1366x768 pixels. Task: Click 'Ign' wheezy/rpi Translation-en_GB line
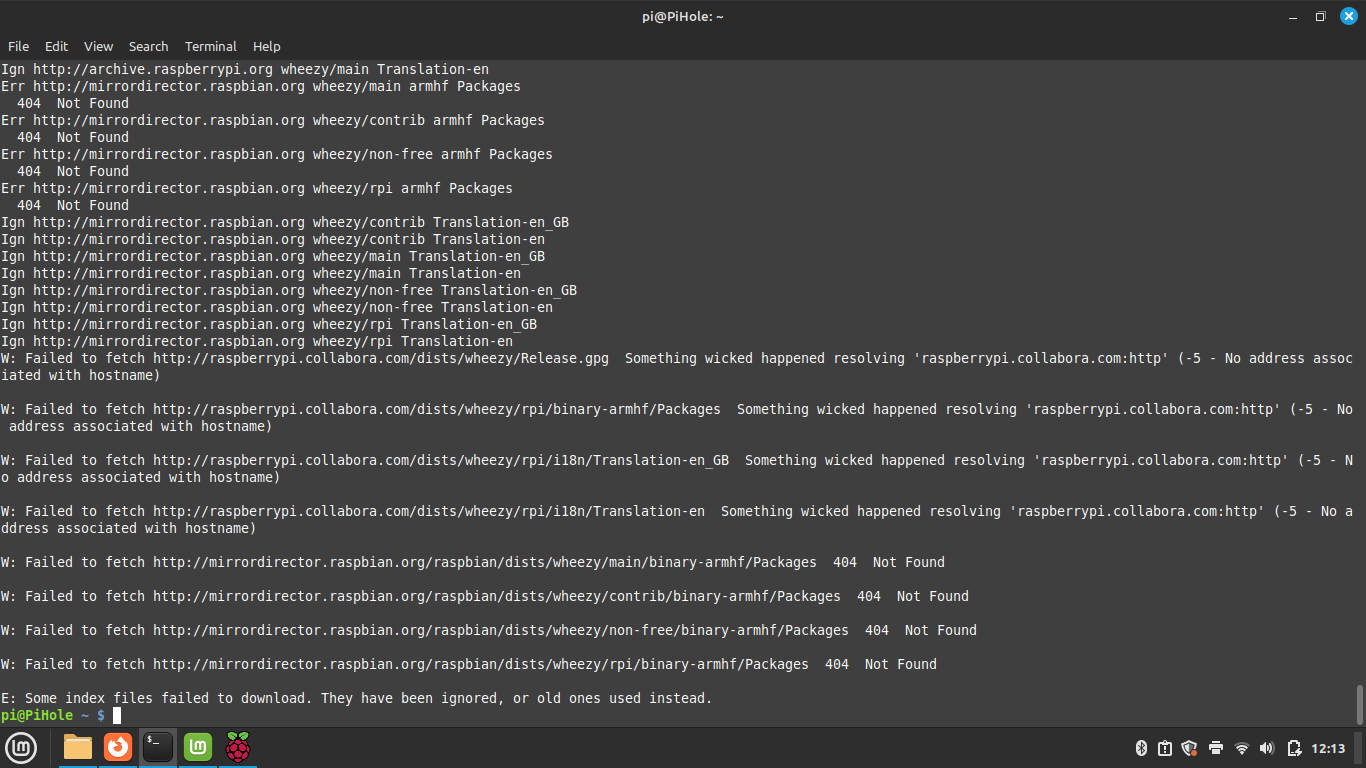click(268, 324)
